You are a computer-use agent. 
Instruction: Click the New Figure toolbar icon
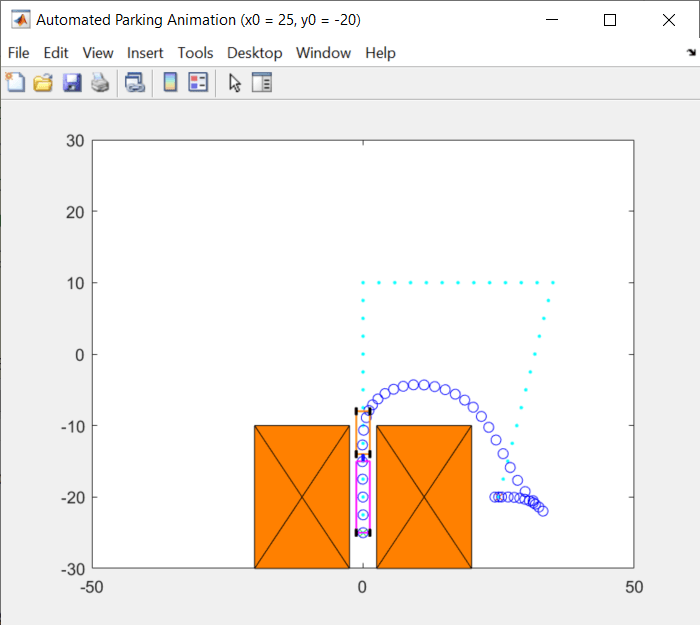point(16,83)
